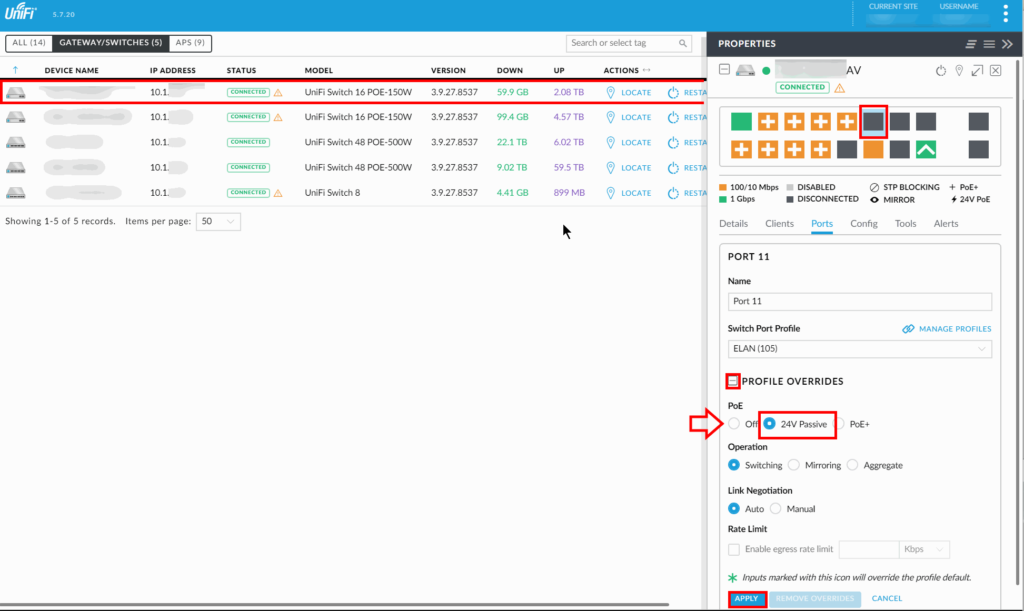Click restart icon for switch with 59.9 GB down

673,92
